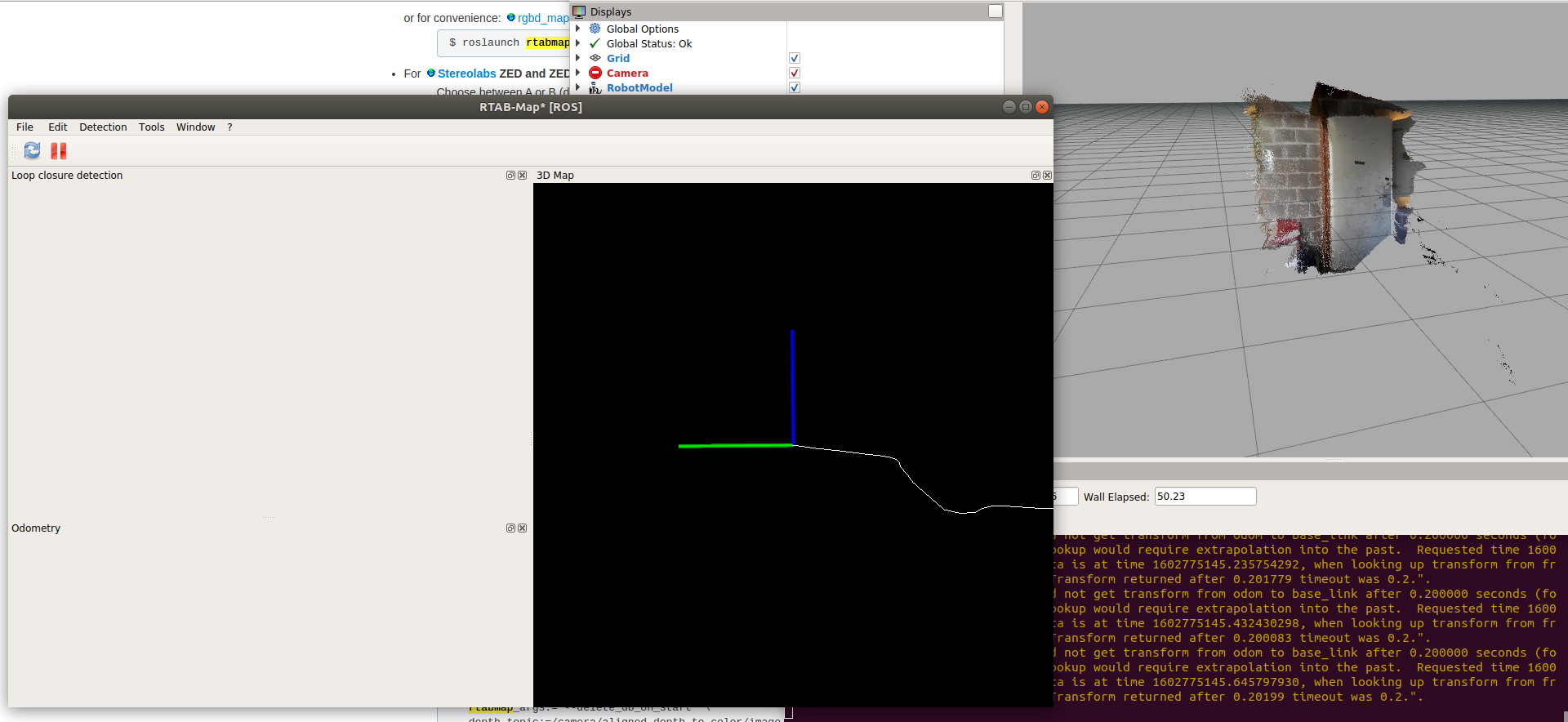This screenshot has width=1568, height=722.
Task: Click terminal line with time 1602775145.645797930
Action: pyautogui.click(x=1305, y=682)
